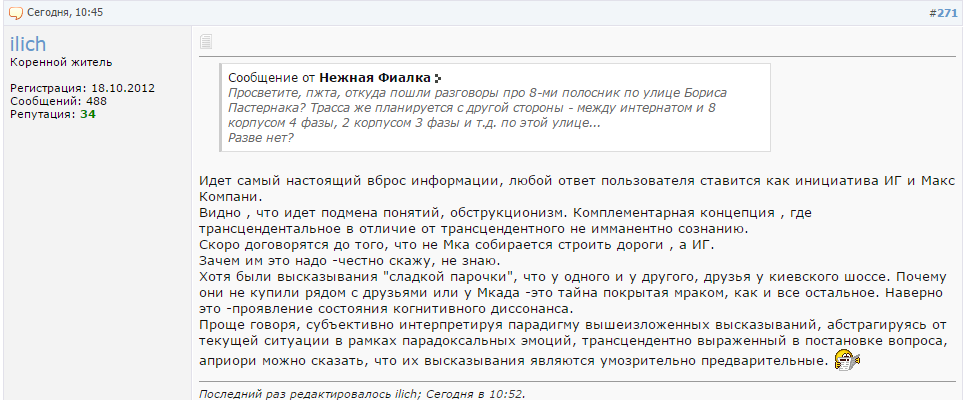967x400 pixels.
Task: Click the post document icon above quote
Action: coord(206,42)
